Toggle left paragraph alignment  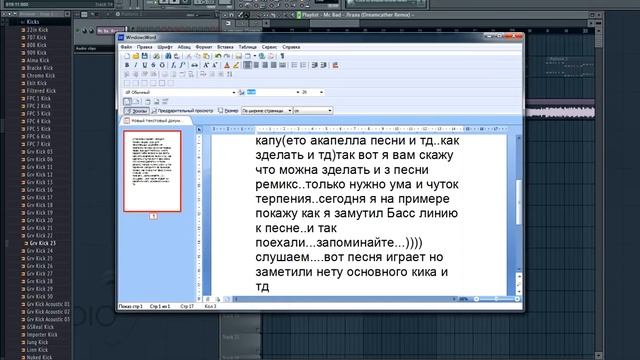coord(247,65)
